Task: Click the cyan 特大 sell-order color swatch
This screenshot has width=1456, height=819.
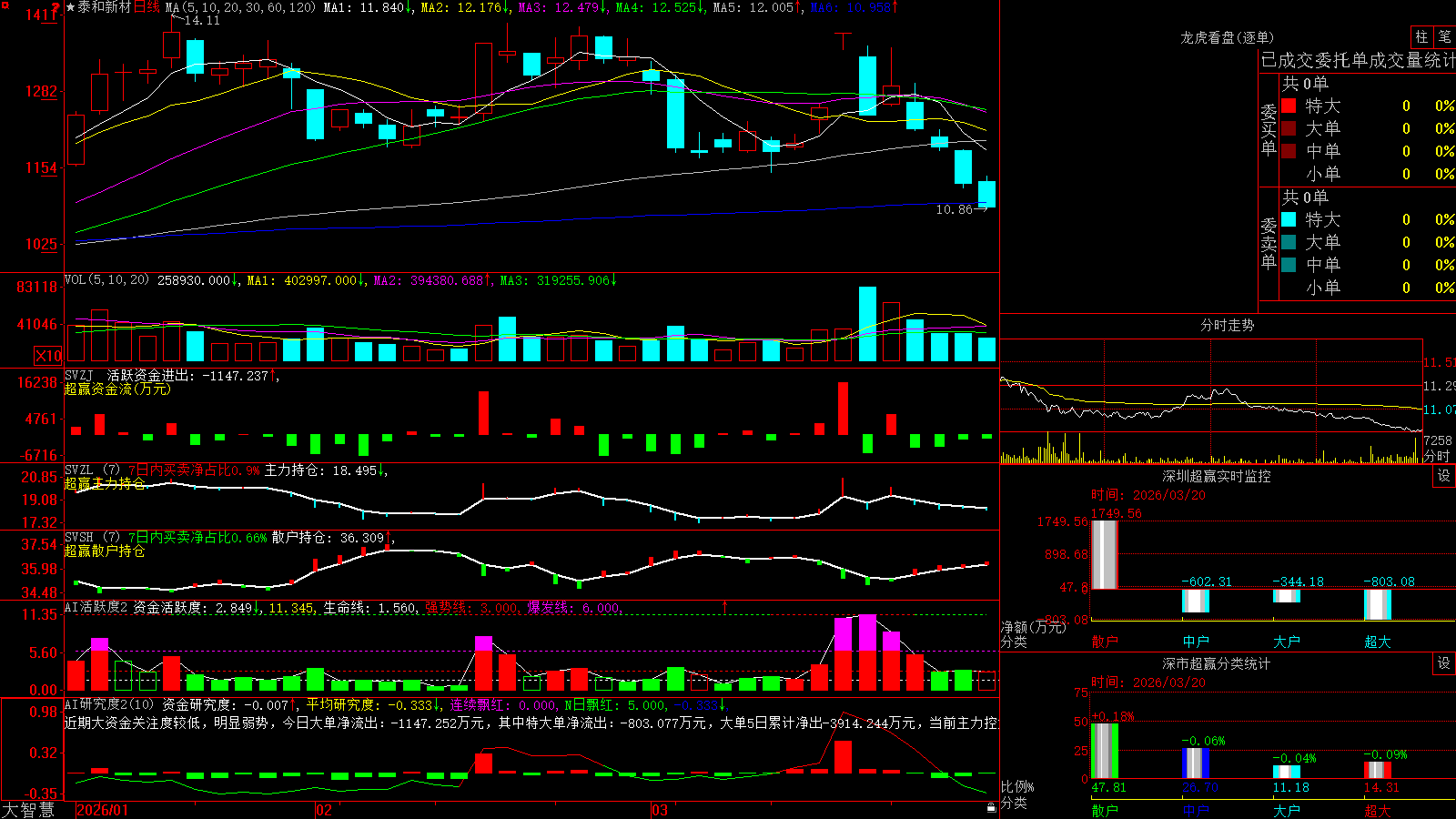Action: click(x=1289, y=219)
